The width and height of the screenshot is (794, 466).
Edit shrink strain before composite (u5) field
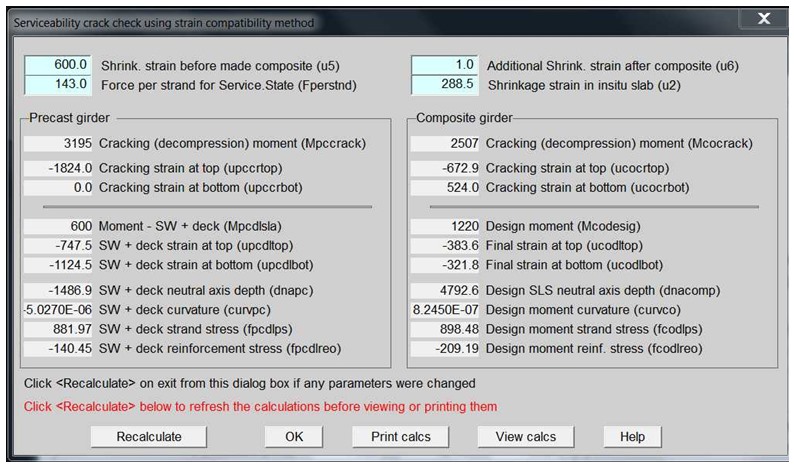[x=58, y=65]
